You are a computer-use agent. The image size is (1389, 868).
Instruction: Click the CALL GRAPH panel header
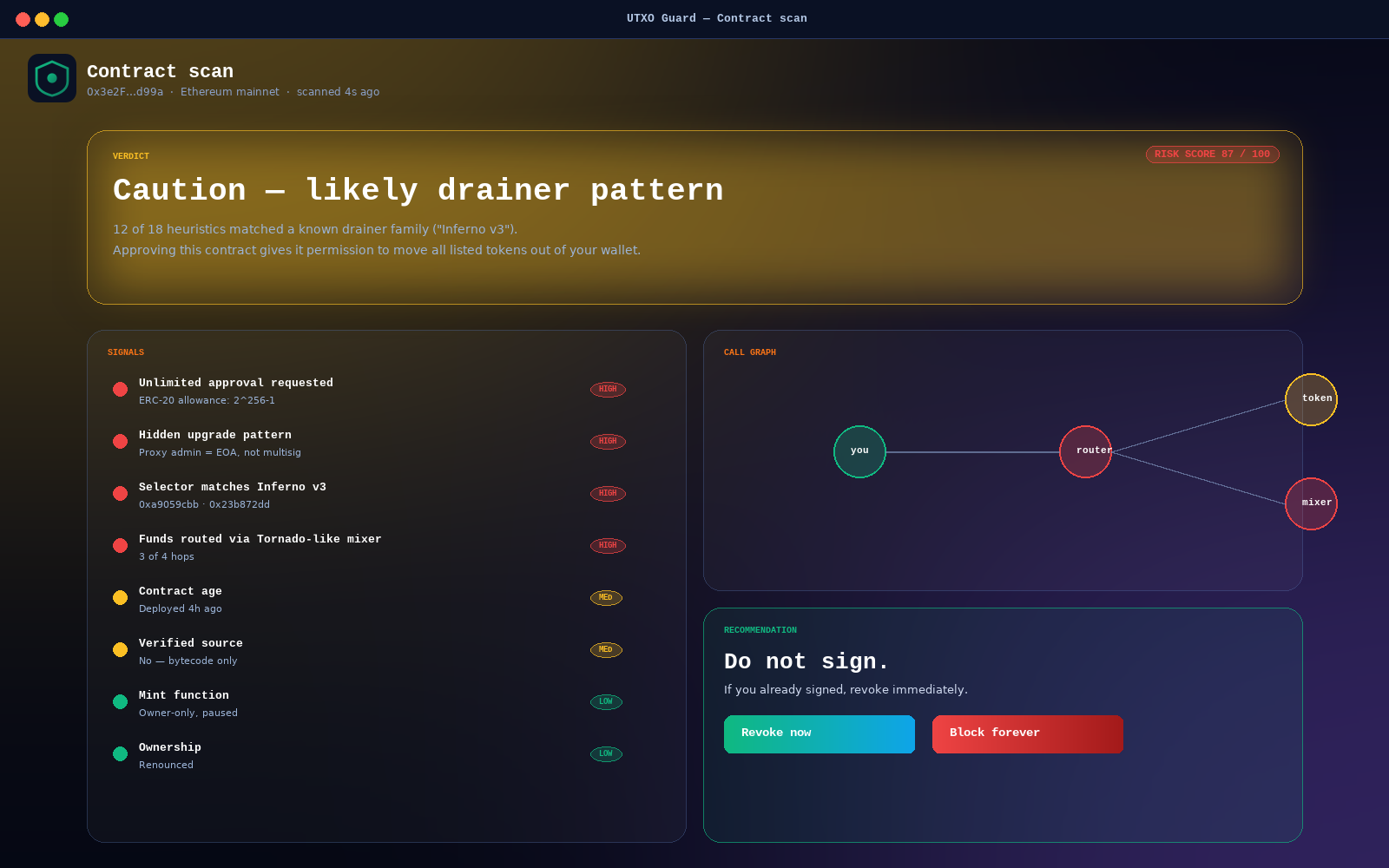(750, 352)
